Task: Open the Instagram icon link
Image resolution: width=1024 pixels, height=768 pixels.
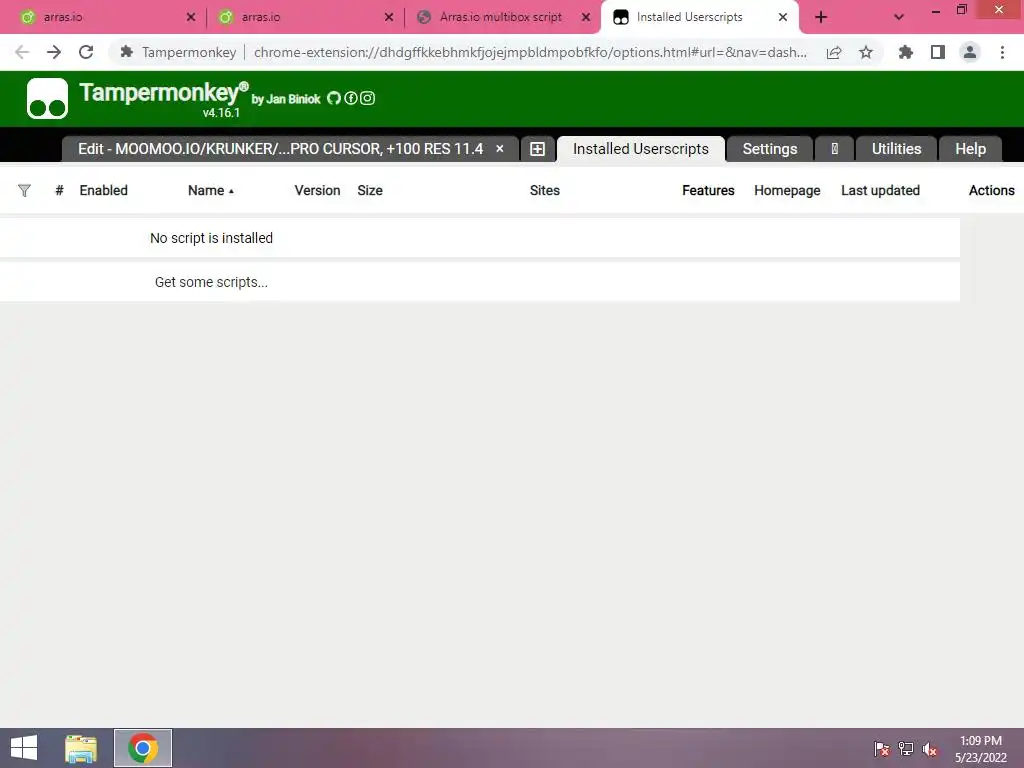Action: 368,98
